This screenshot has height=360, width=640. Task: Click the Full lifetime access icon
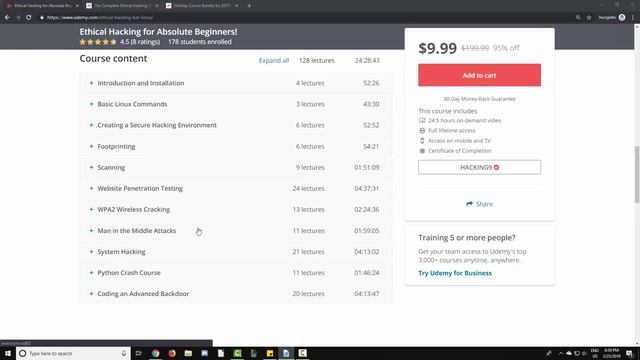pyautogui.click(x=422, y=131)
